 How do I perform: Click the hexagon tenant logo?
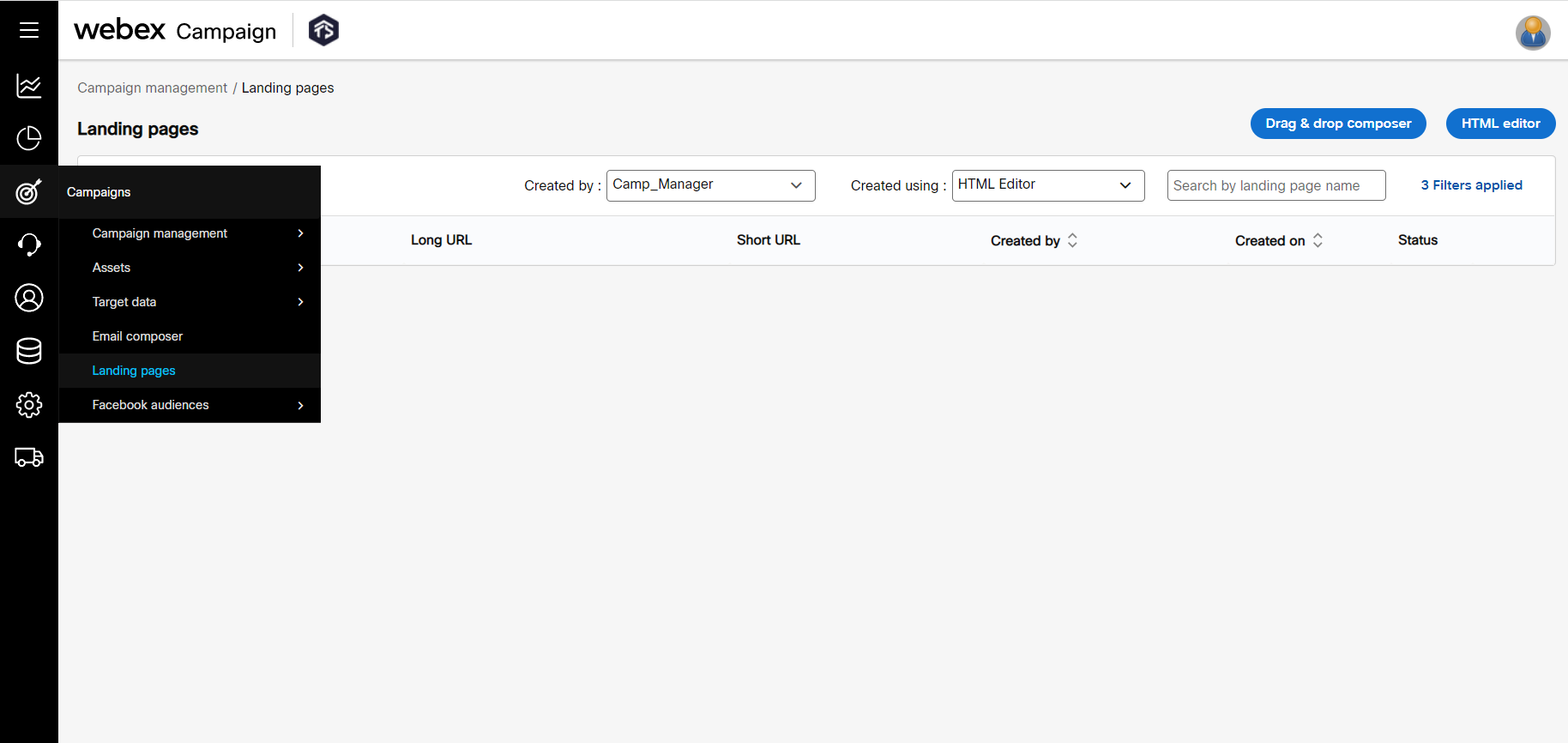coord(323,30)
